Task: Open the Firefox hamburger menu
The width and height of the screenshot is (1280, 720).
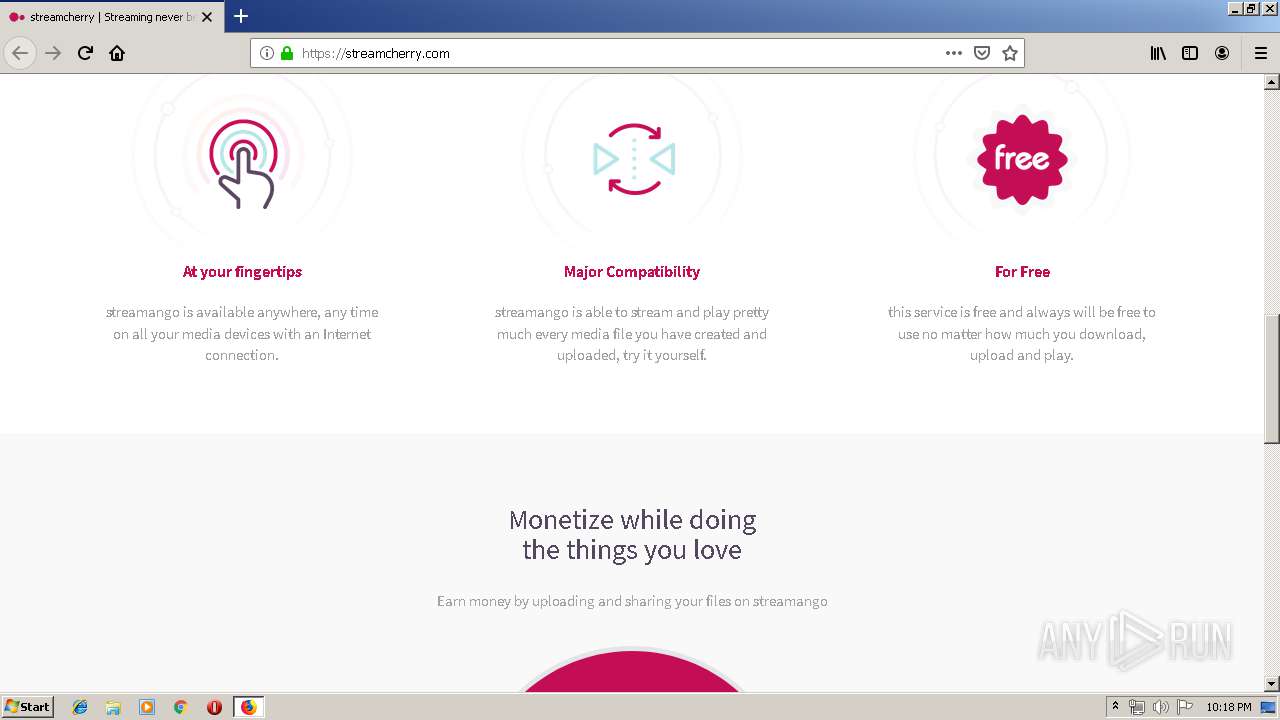Action: (x=1261, y=53)
